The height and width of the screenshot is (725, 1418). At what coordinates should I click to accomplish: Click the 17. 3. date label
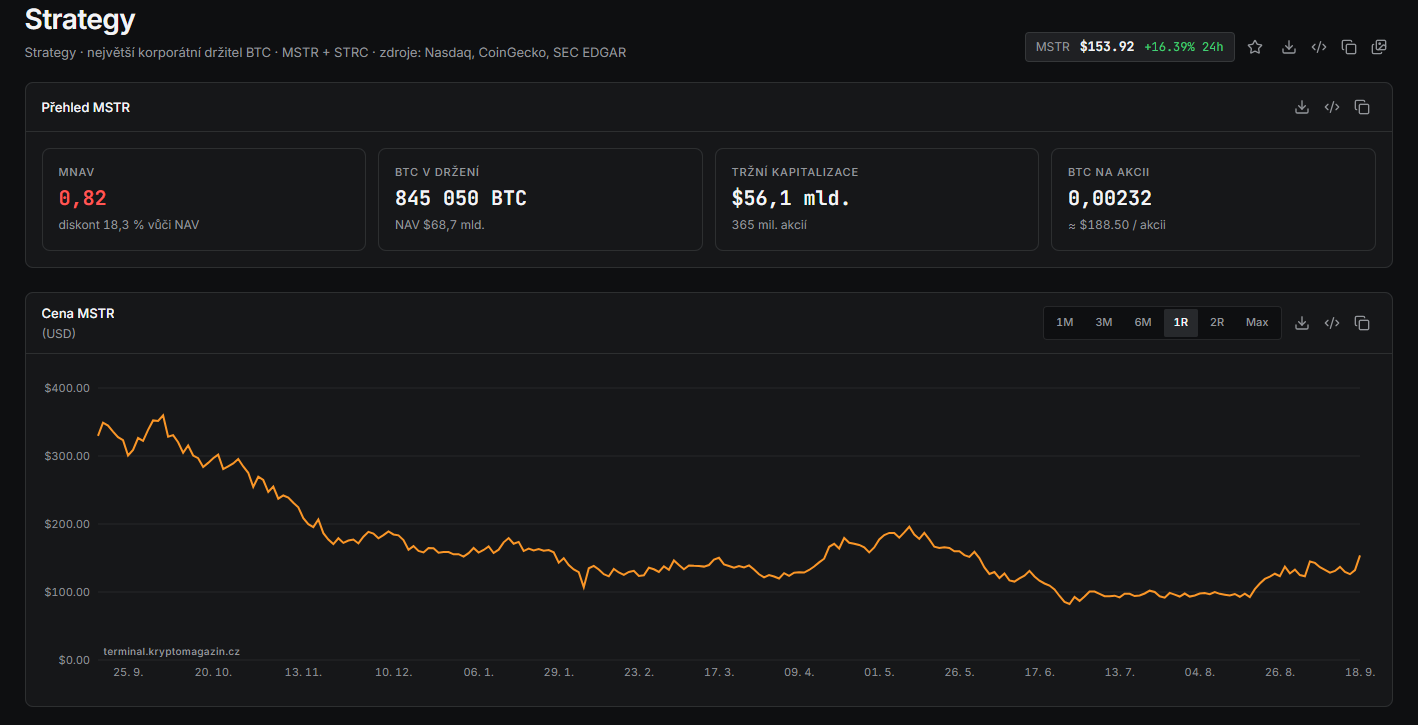point(719,672)
